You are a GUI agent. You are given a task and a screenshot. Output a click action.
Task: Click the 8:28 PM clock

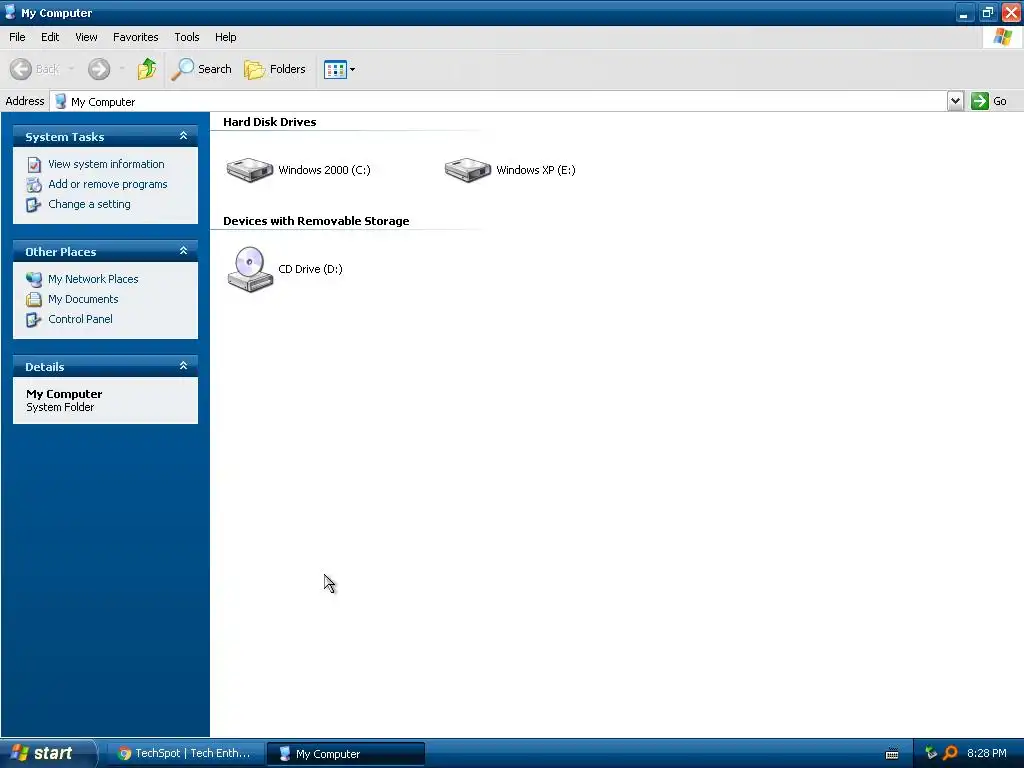[986, 754]
